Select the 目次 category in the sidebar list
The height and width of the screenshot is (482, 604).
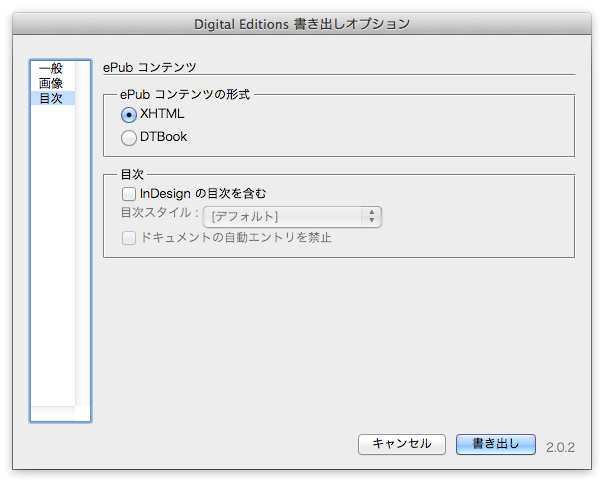53,98
